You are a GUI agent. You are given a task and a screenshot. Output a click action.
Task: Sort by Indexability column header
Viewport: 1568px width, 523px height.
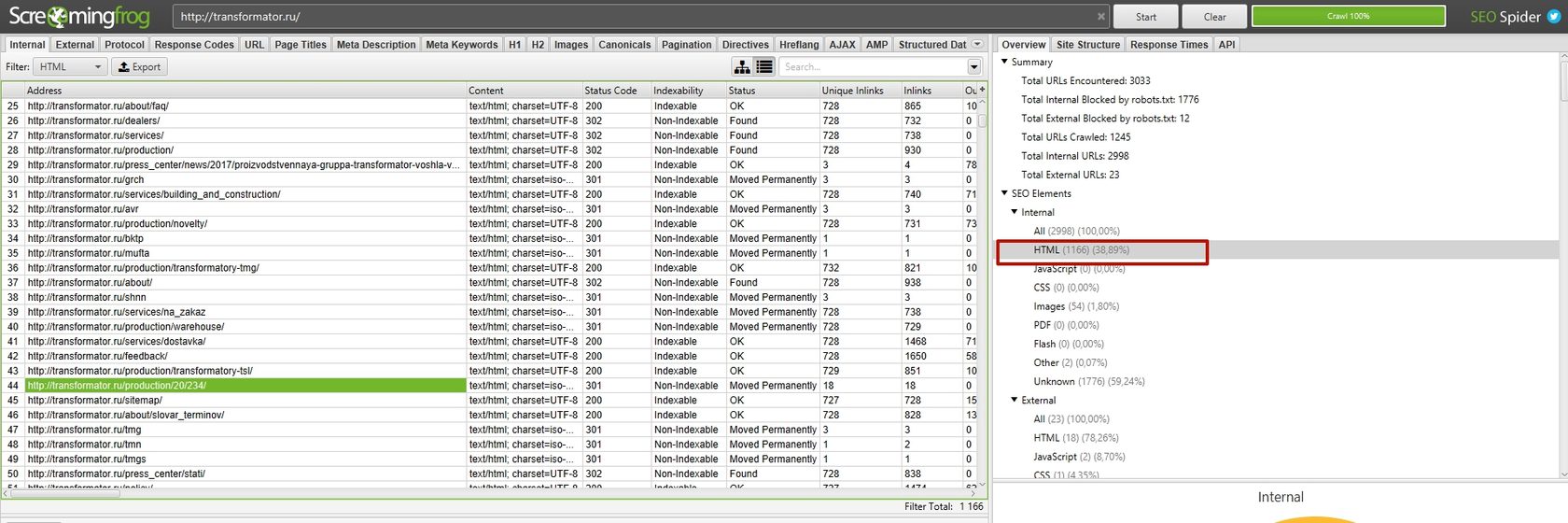pos(689,91)
